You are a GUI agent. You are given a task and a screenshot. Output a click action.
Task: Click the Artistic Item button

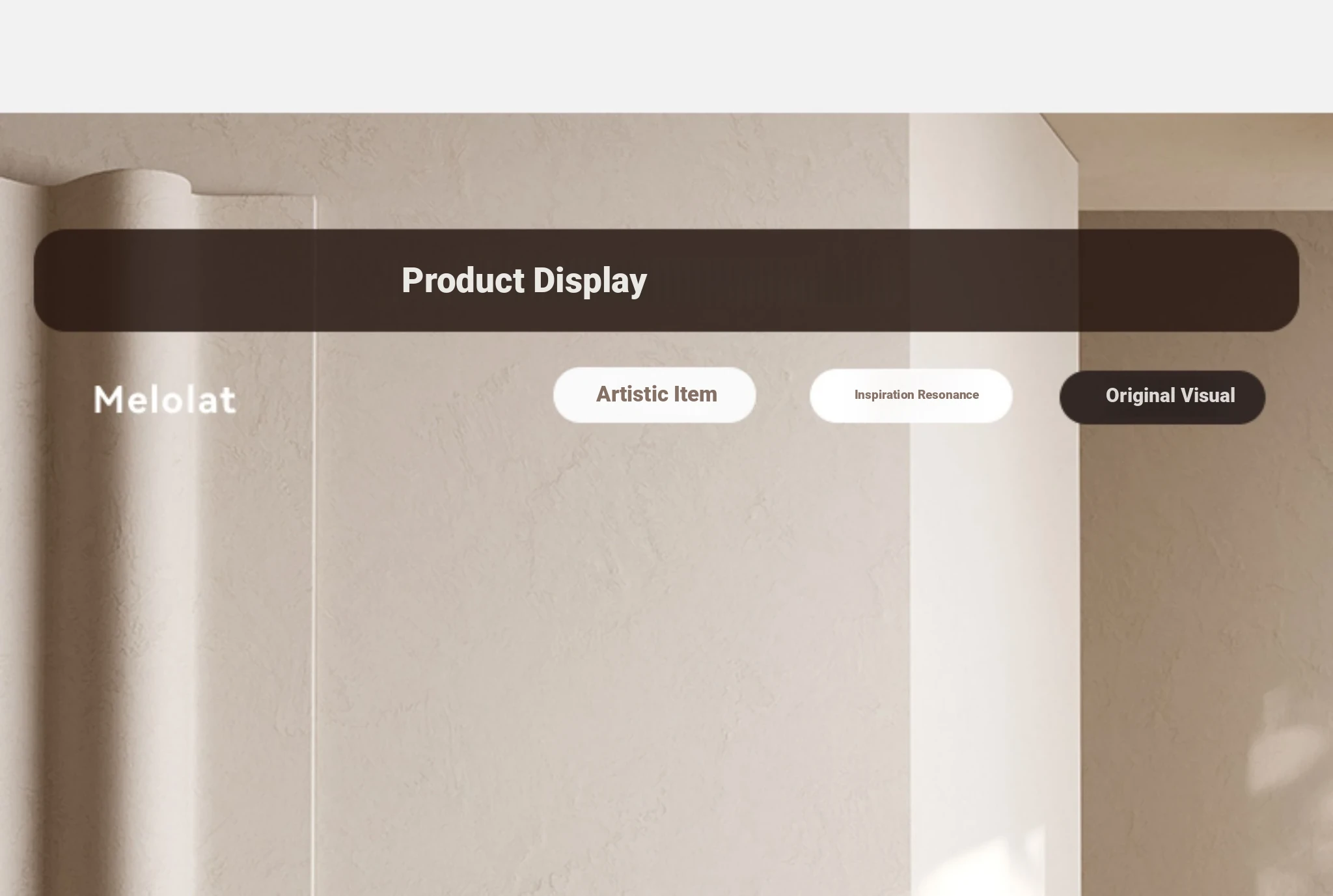click(x=654, y=395)
